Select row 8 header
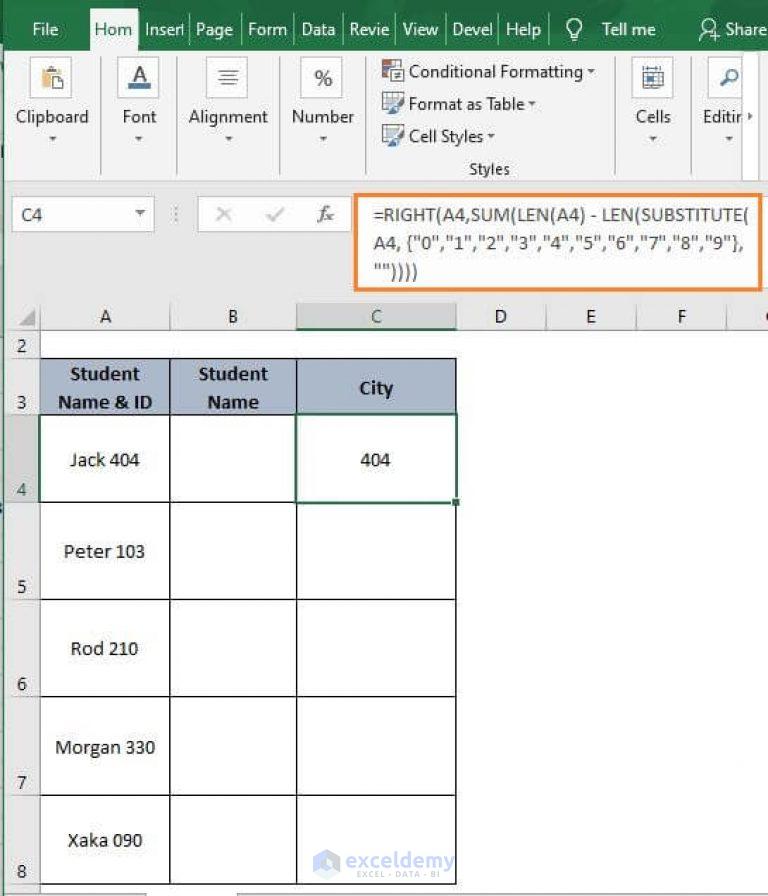 point(22,840)
